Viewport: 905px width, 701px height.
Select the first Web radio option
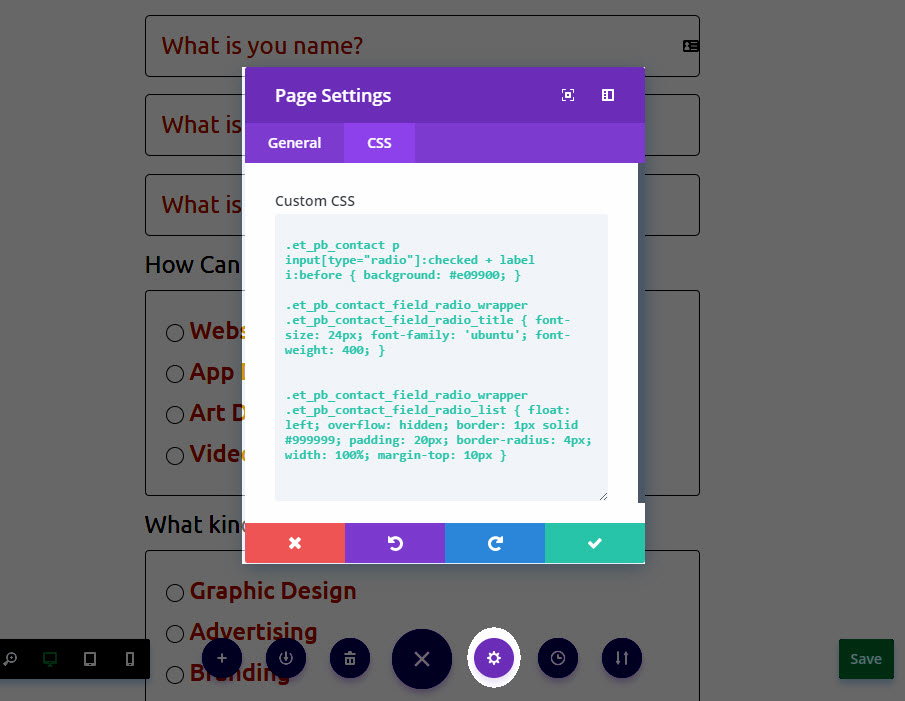pyautogui.click(x=175, y=333)
